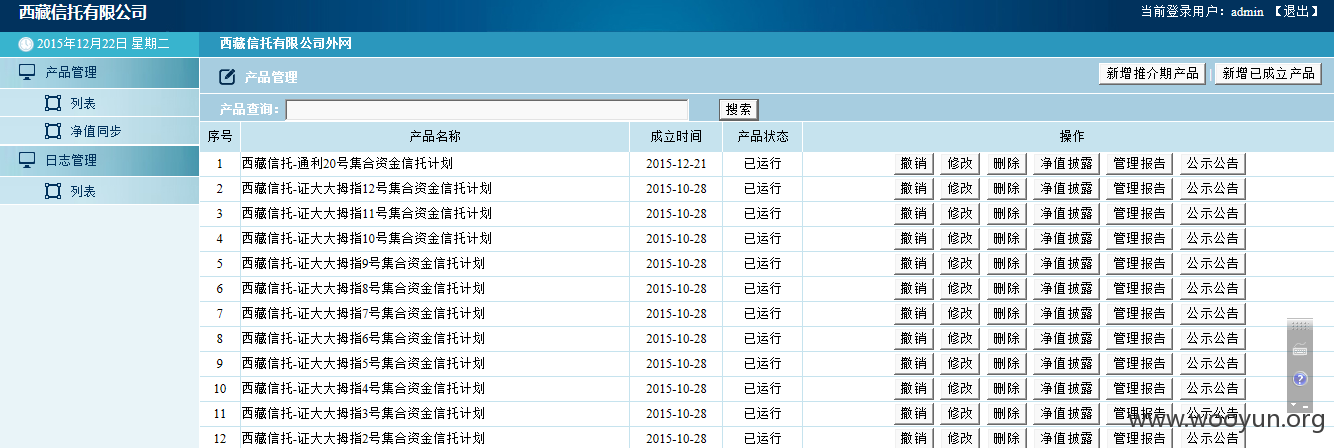Click 已运行 status in 通利20号 row
This screenshot has height=448, width=1334.
coord(762,163)
